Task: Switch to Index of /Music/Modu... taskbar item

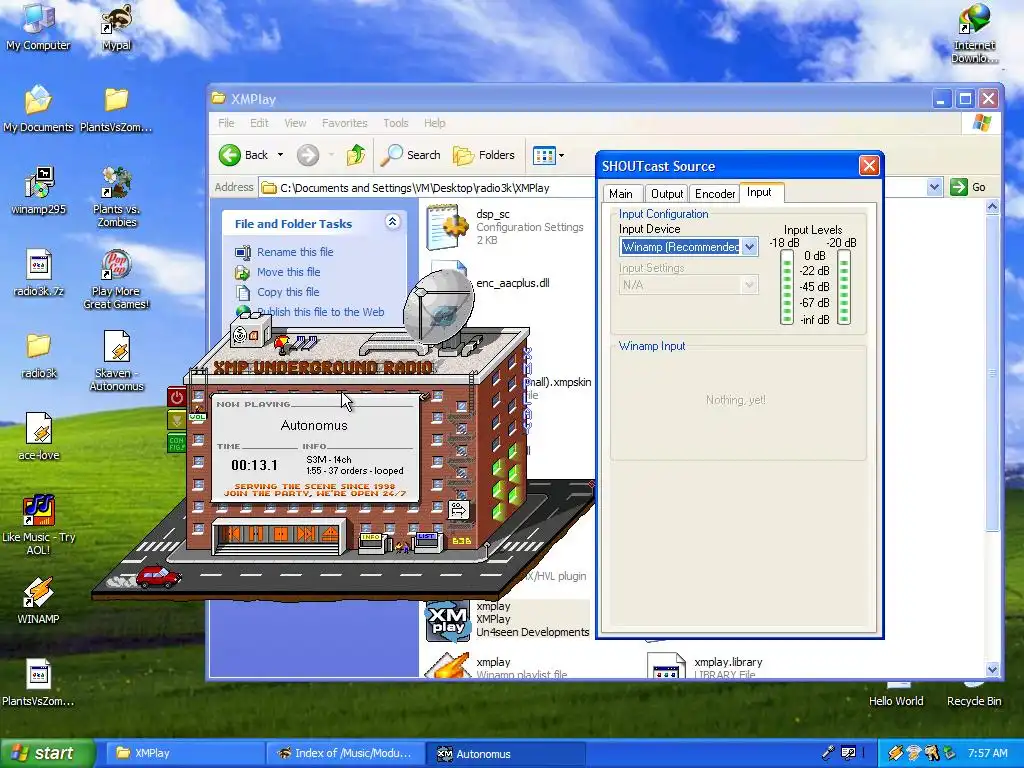Action: (345, 753)
